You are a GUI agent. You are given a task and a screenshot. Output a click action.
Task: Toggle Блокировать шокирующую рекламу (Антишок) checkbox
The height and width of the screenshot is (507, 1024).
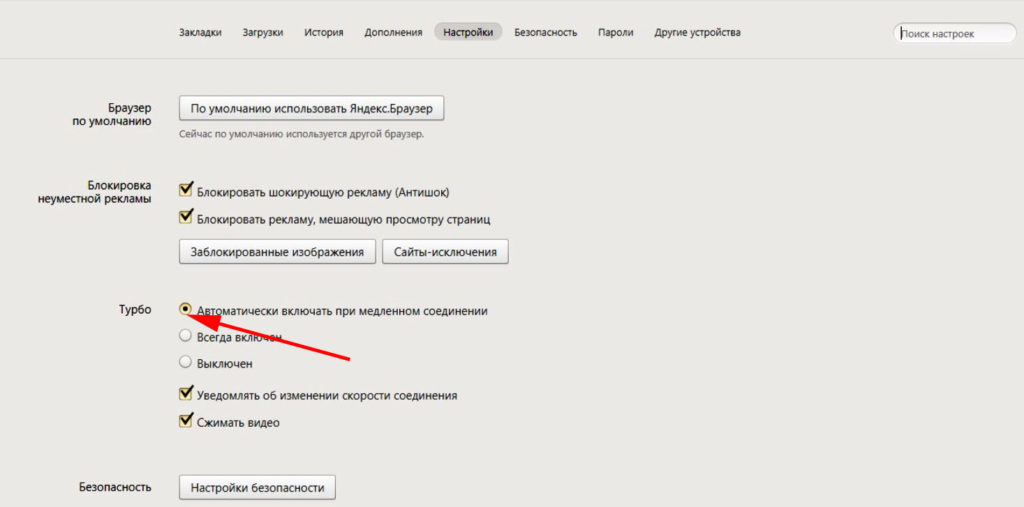click(x=185, y=189)
